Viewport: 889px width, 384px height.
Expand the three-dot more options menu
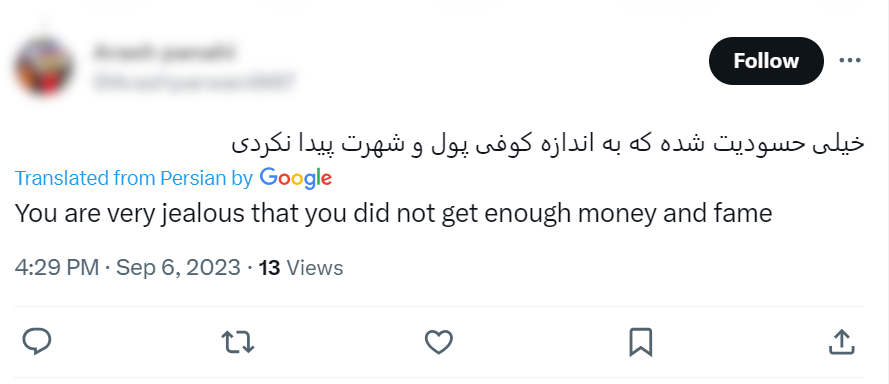coord(849,61)
